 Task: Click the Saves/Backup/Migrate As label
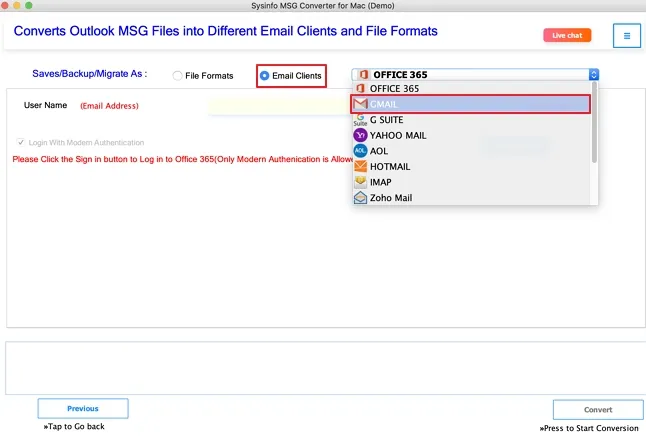click(x=90, y=74)
